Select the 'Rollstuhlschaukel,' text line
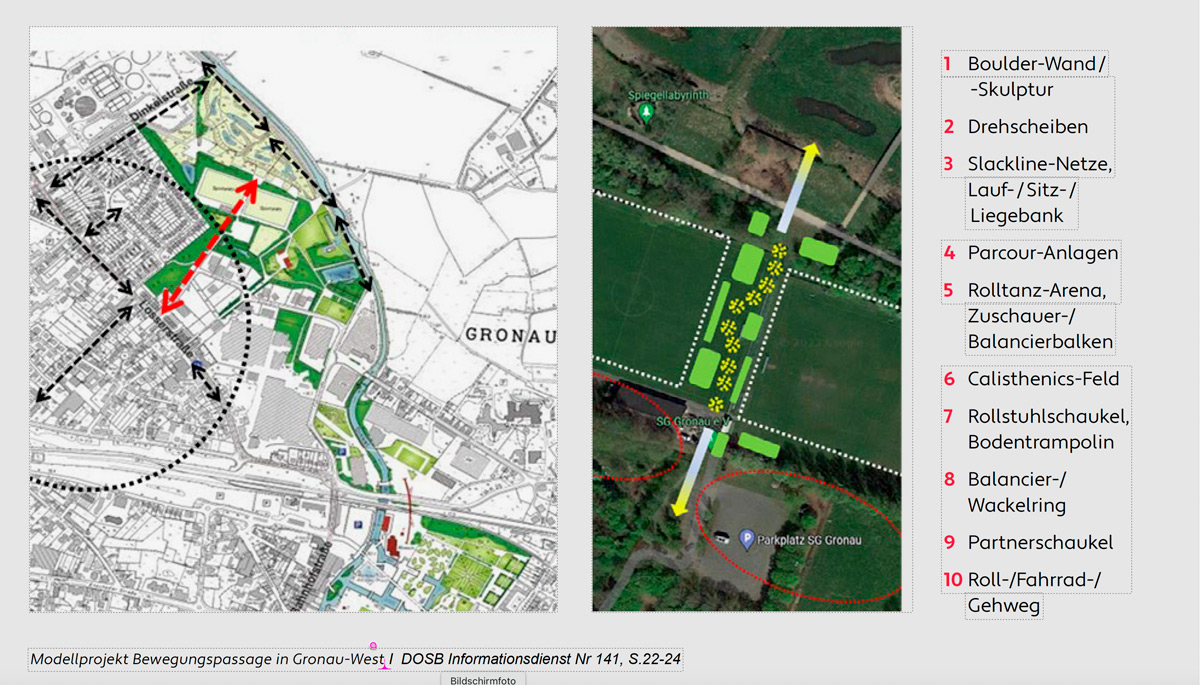 1048,416
